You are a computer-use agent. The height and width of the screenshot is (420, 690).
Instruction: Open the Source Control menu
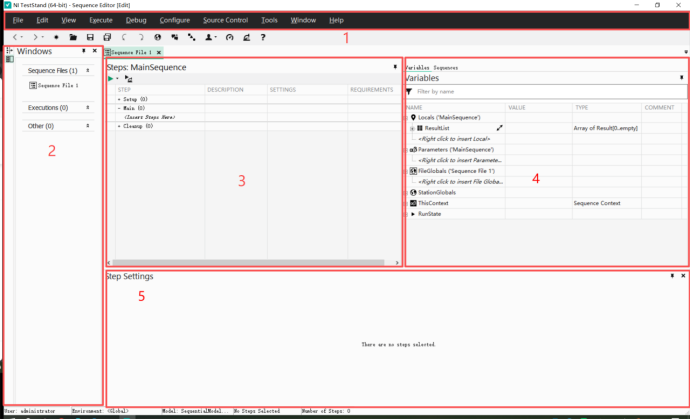(225, 20)
